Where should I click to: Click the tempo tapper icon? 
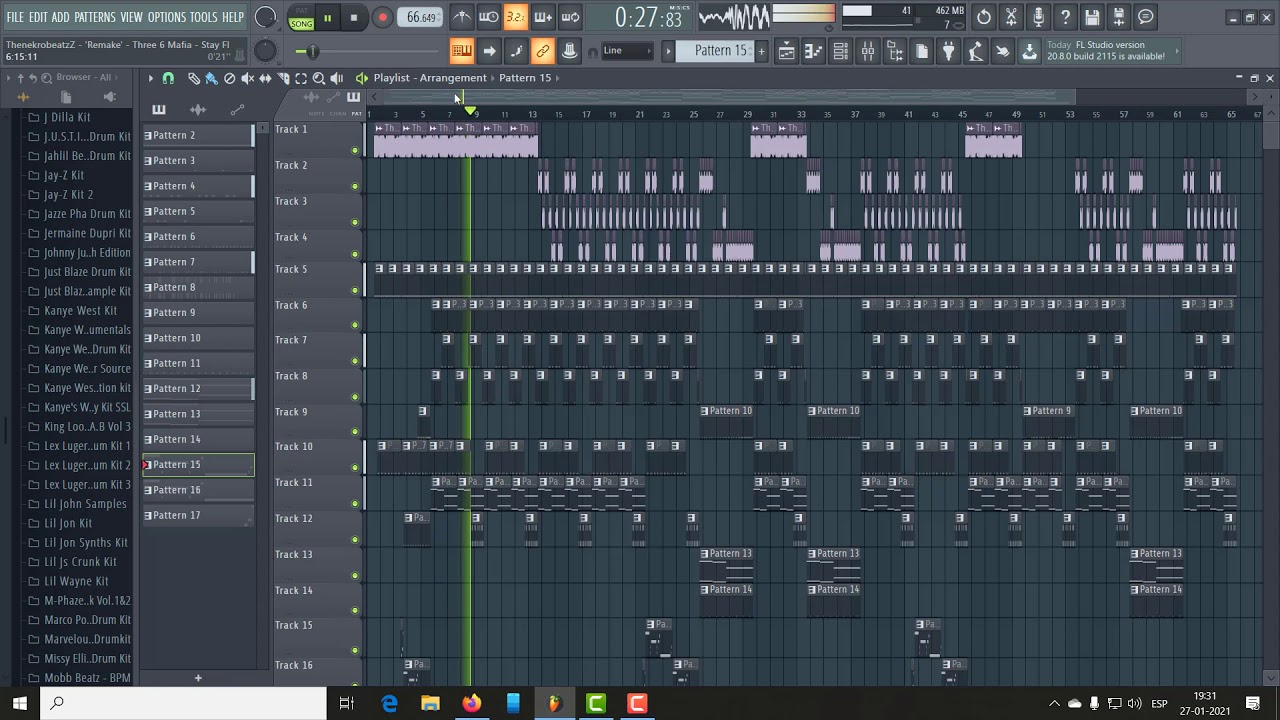click(x=976, y=52)
